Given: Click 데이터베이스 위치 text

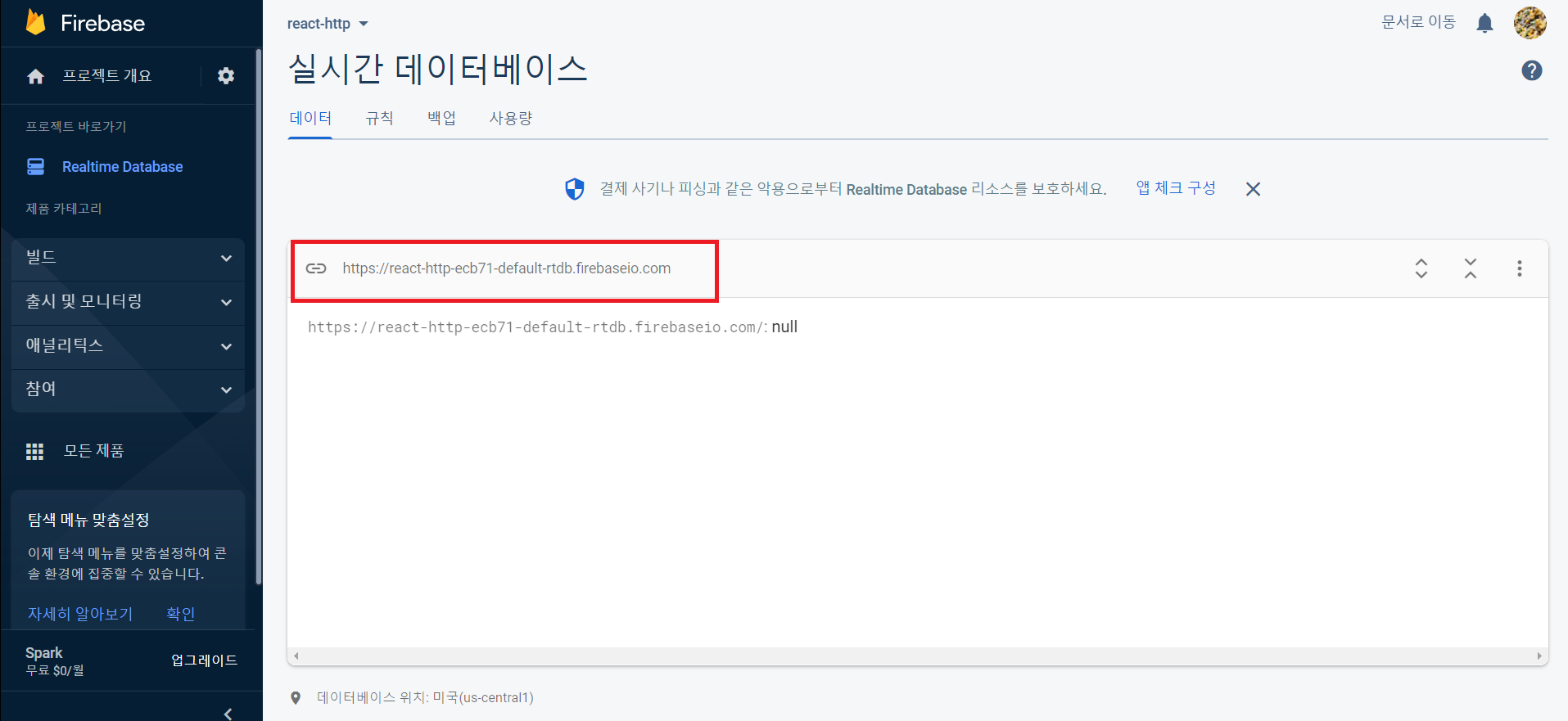Looking at the screenshot, I should tap(425, 698).
